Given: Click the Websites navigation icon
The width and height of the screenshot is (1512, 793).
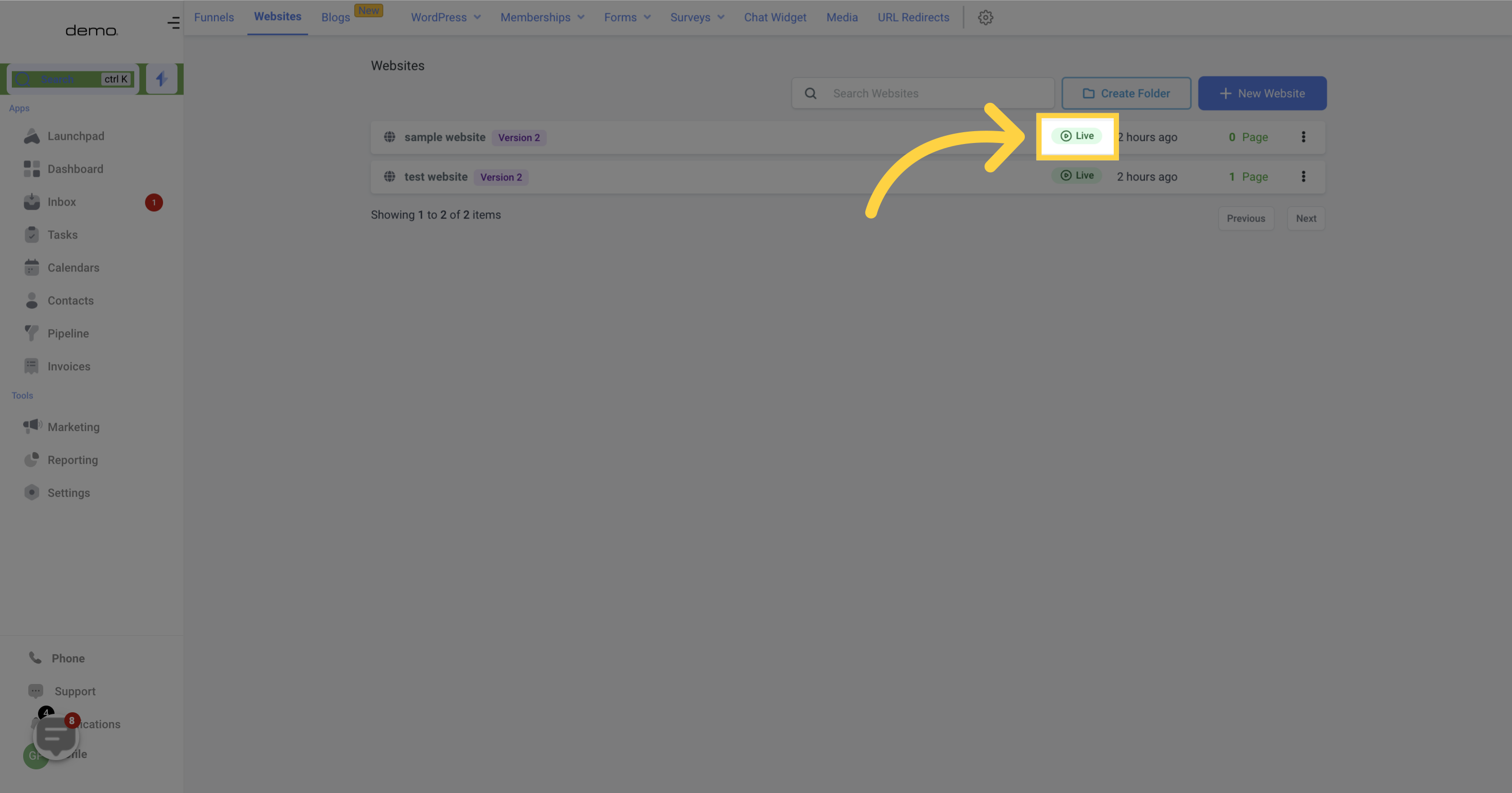Looking at the screenshot, I should pyautogui.click(x=277, y=17).
